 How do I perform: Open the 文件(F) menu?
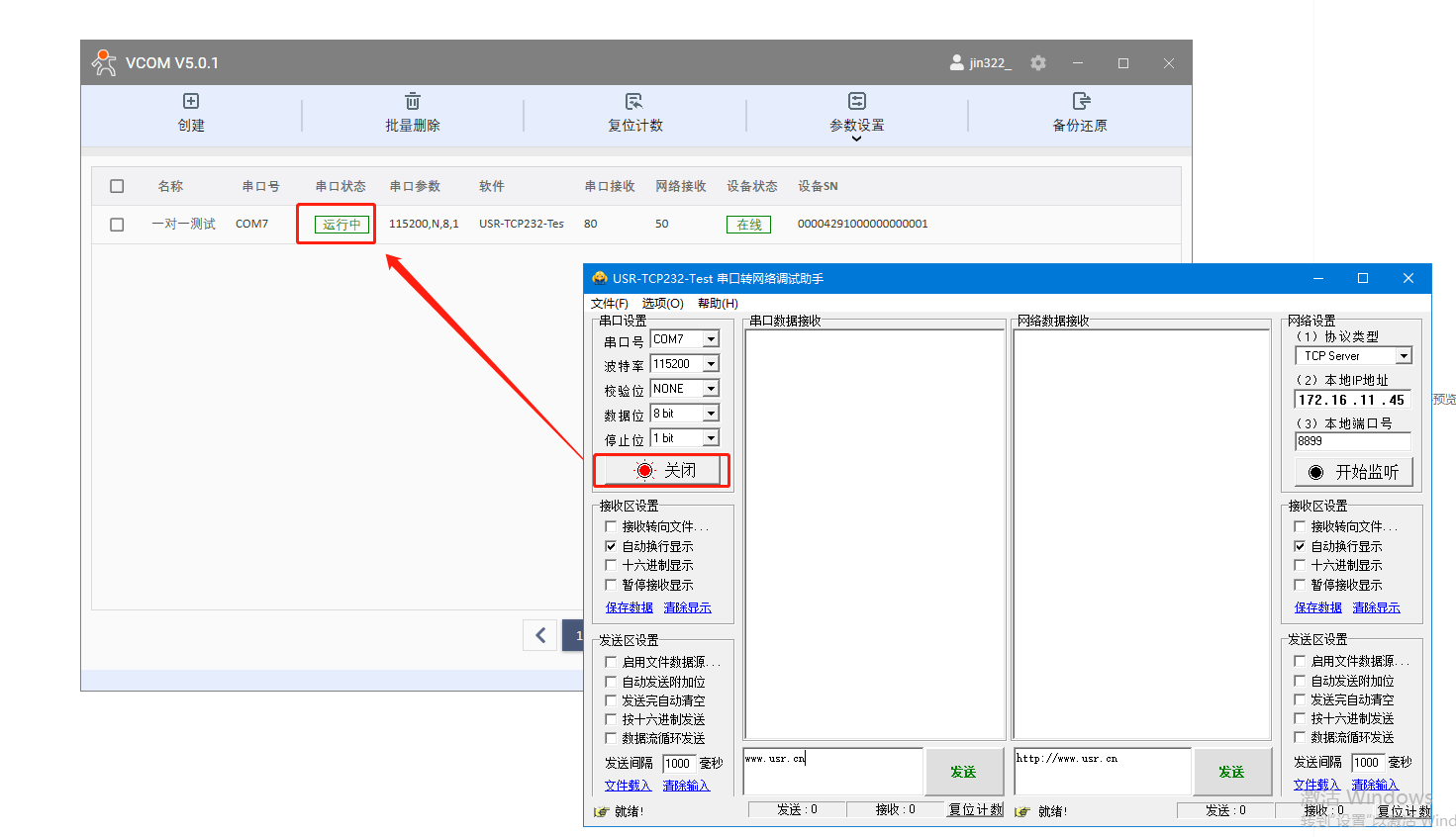[609, 304]
